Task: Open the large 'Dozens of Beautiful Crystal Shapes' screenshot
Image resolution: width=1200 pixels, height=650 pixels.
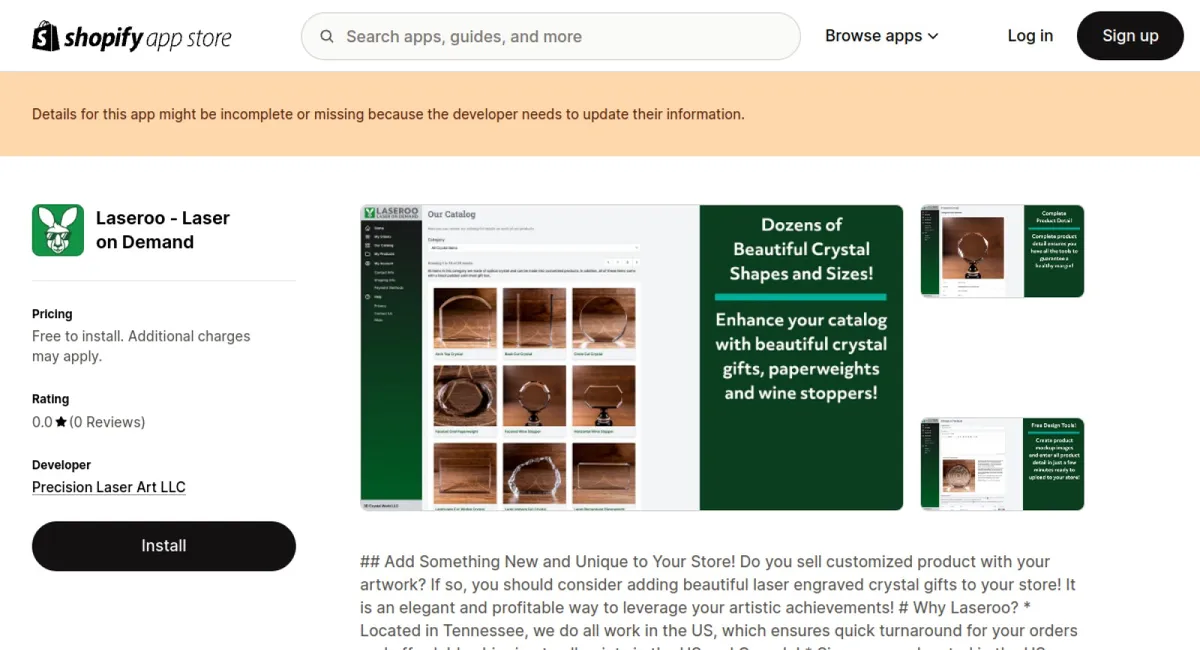Action: pyautogui.click(x=631, y=358)
